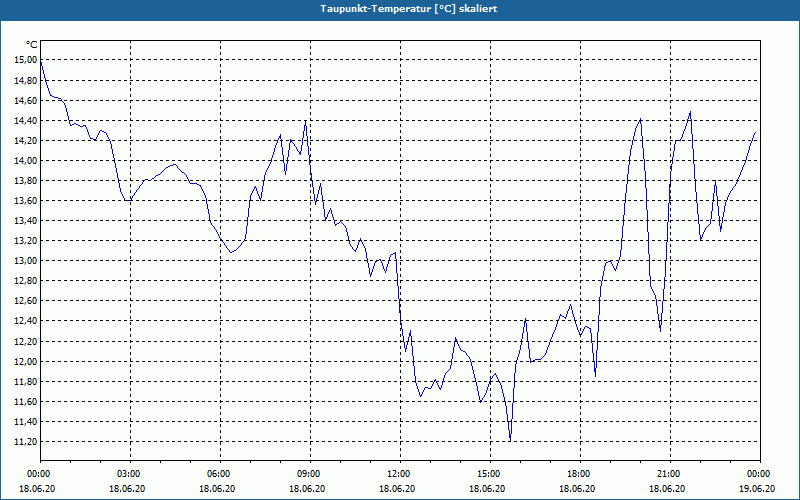Select the 06:00 time axis label
Viewport: 800px width, 500px height.
click(x=220, y=474)
